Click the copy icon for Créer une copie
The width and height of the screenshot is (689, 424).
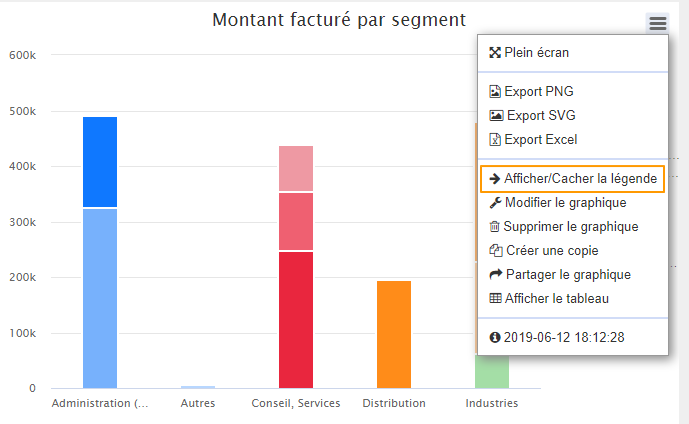click(x=495, y=250)
